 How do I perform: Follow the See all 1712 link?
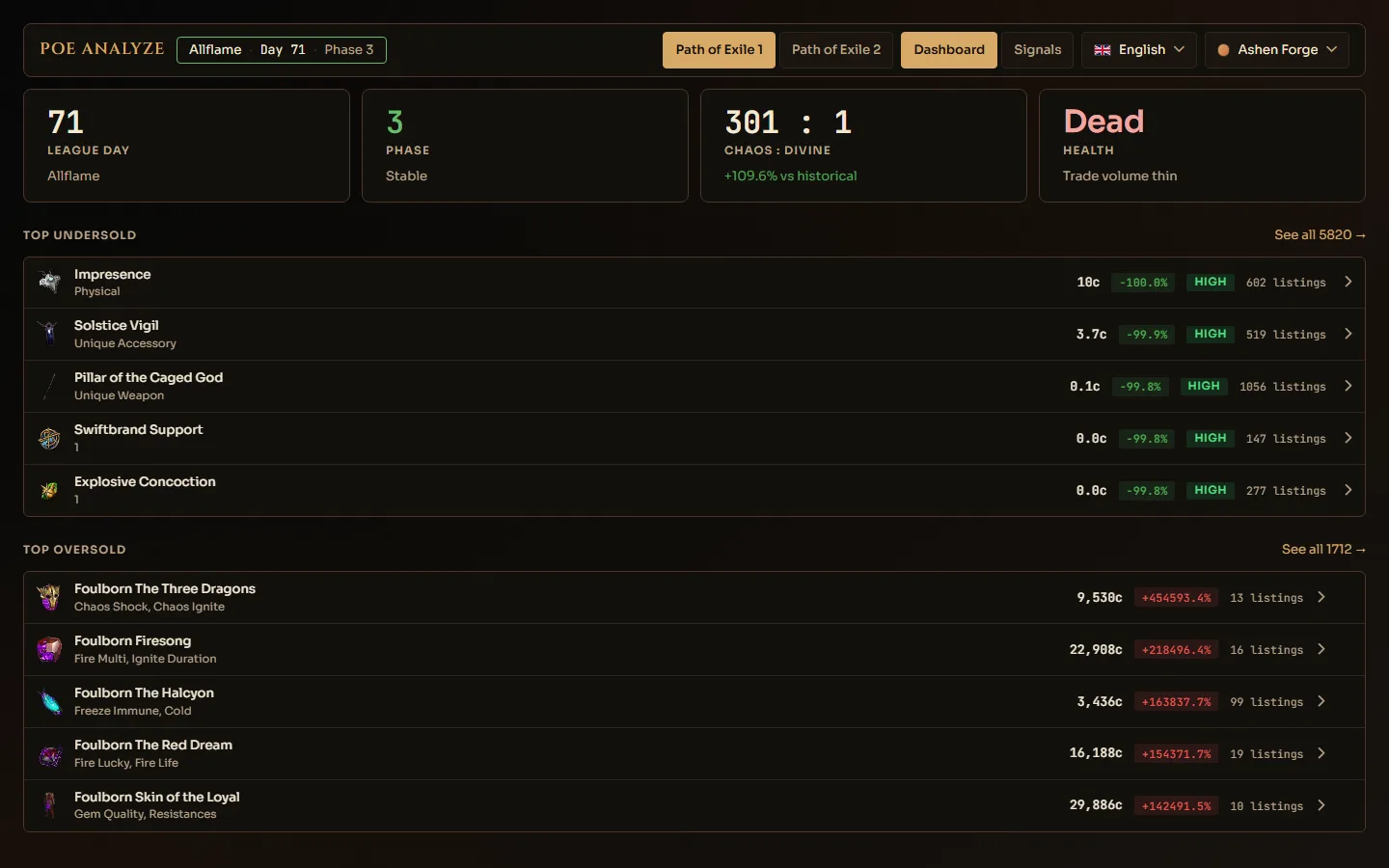click(x=1323, y=549)
